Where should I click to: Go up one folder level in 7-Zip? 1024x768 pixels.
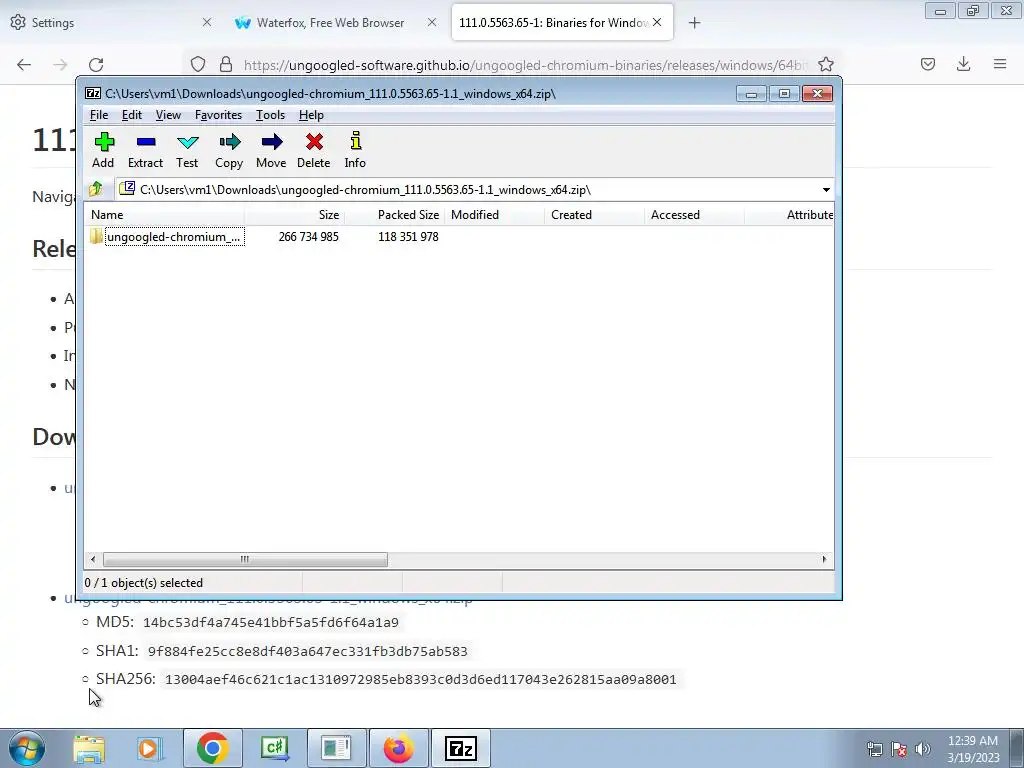(96, 189)
